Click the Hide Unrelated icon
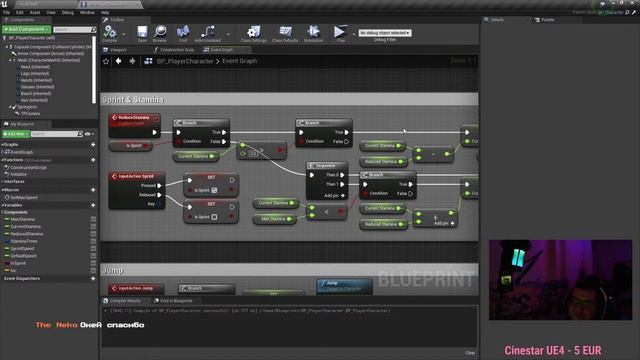Screen dimensions: 640x360 tap(207, 31)
